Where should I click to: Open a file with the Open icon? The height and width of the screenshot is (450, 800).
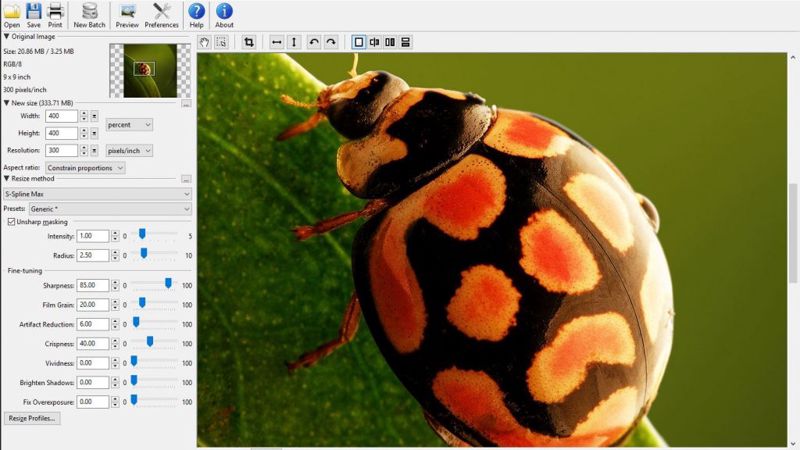[11, 15]
